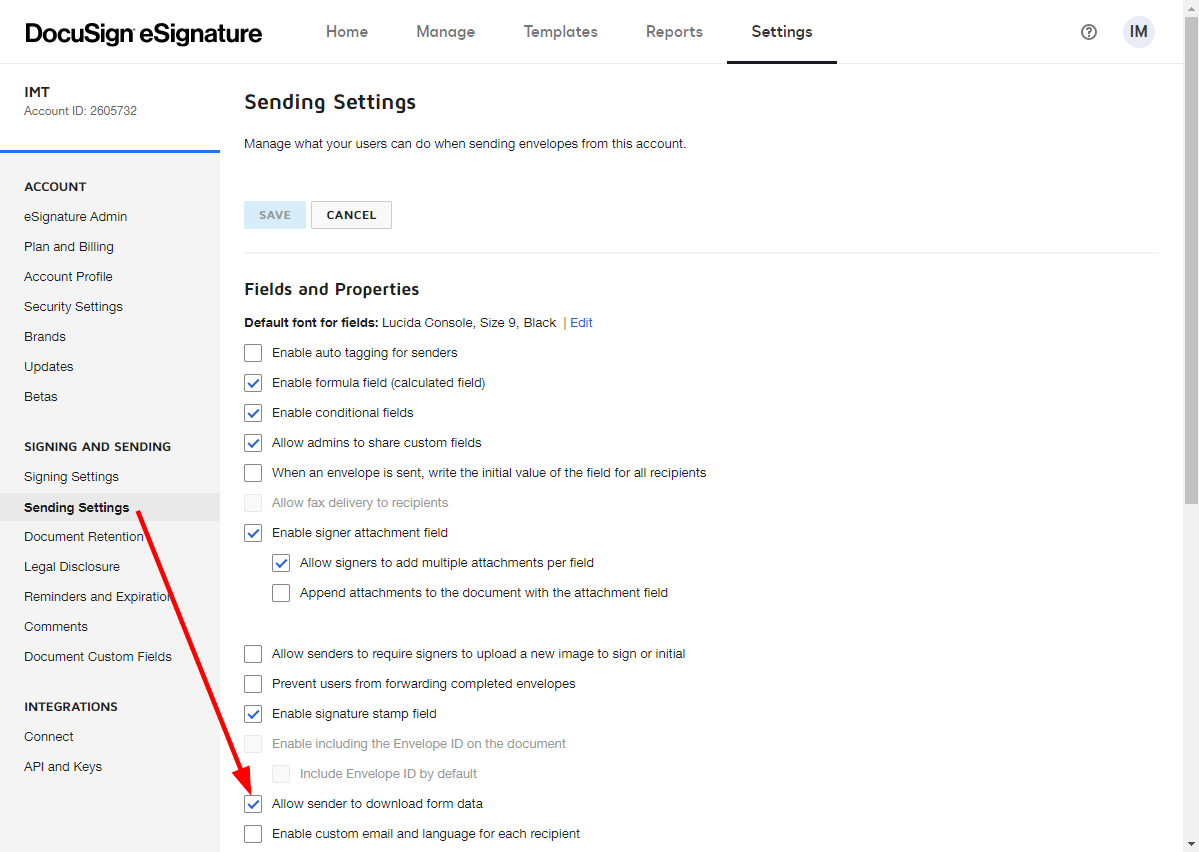Click the DocuSign eSignature logo
Viewport: 1199px width, 852px height.
[x=143, y=33]
